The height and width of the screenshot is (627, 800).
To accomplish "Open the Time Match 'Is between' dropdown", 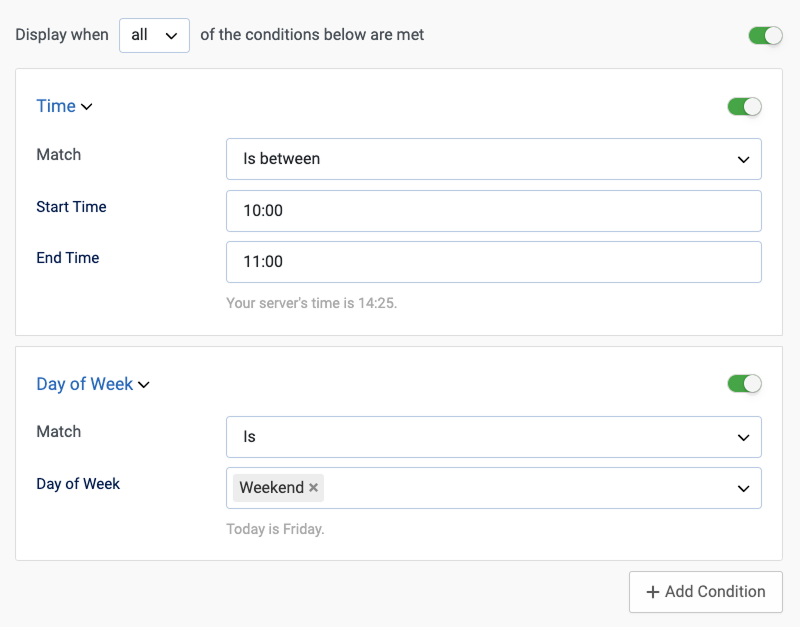I will tap(493, 159).
